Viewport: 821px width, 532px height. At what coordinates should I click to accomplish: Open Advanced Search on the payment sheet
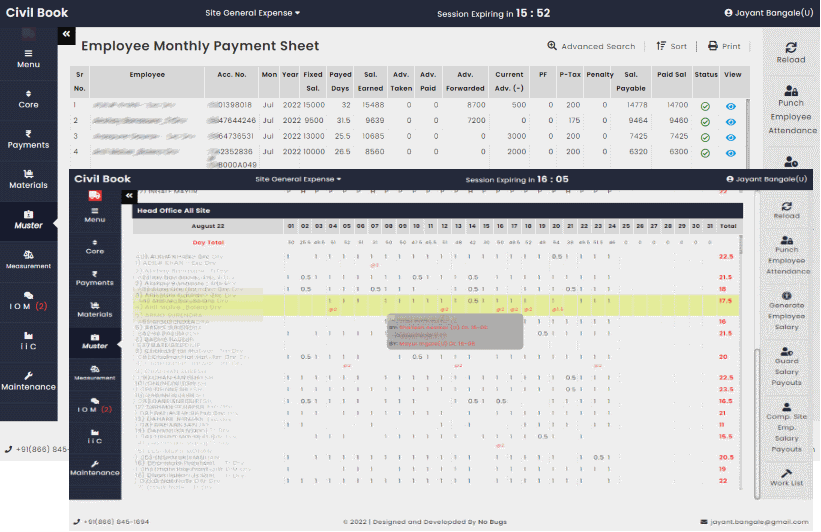click(591, 46)
